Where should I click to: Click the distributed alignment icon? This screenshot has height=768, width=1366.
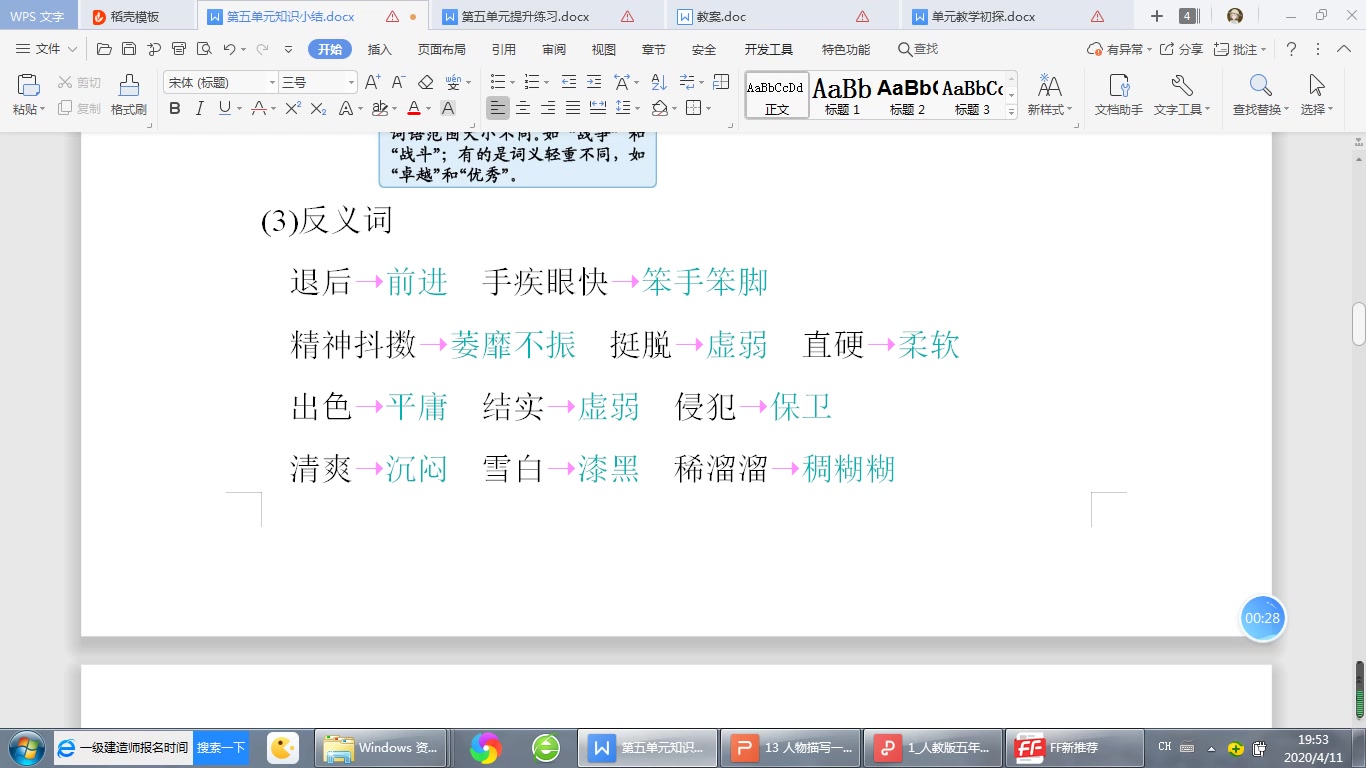coord(598,108)
